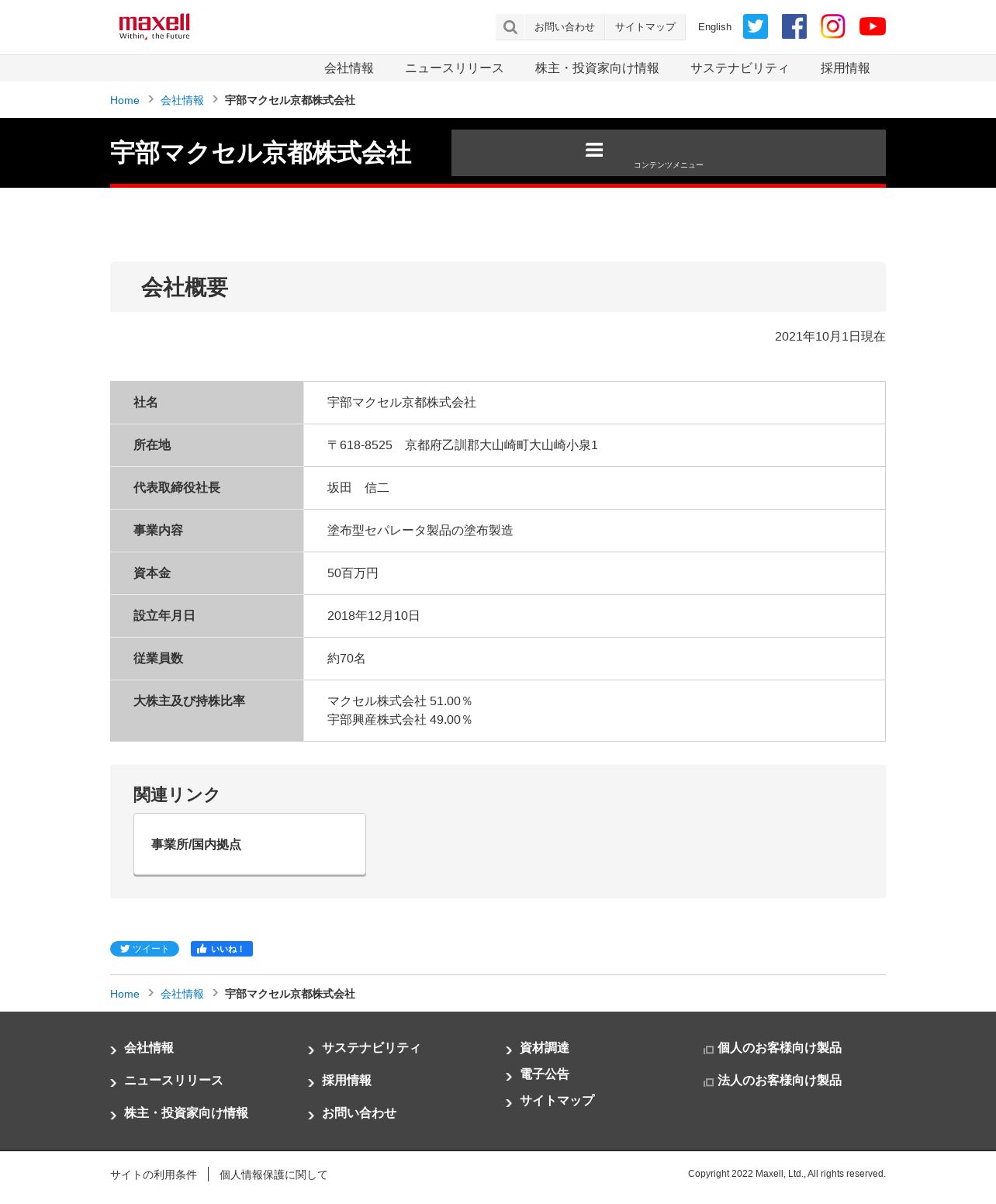The width and height of the screenshot is (996, 1204).
Task: Open 会社情報 in main navigation
Action: (x=349, y=68)
